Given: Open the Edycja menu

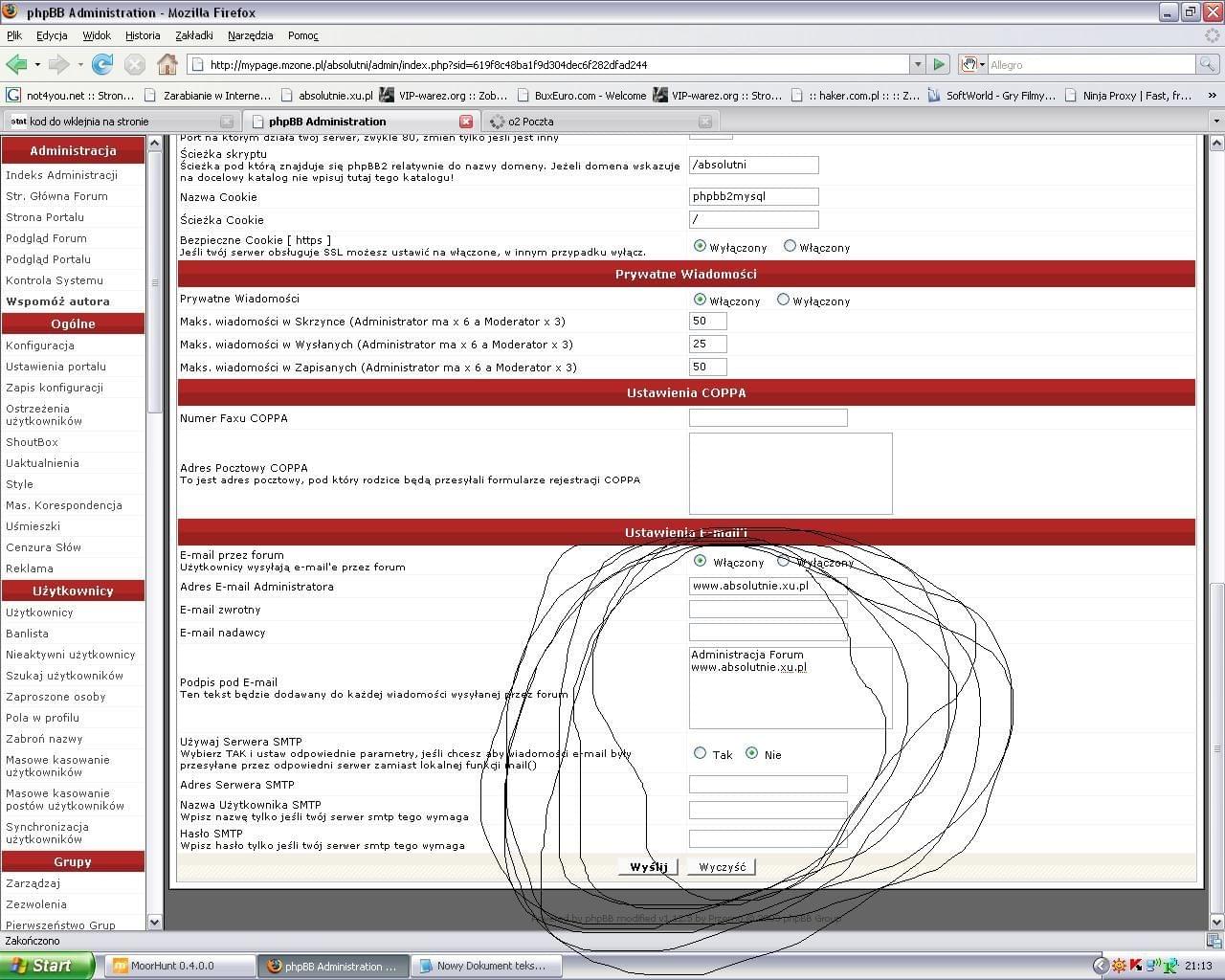Looking at the screenshot, I should pyautogui.click(x=52, y=35).
